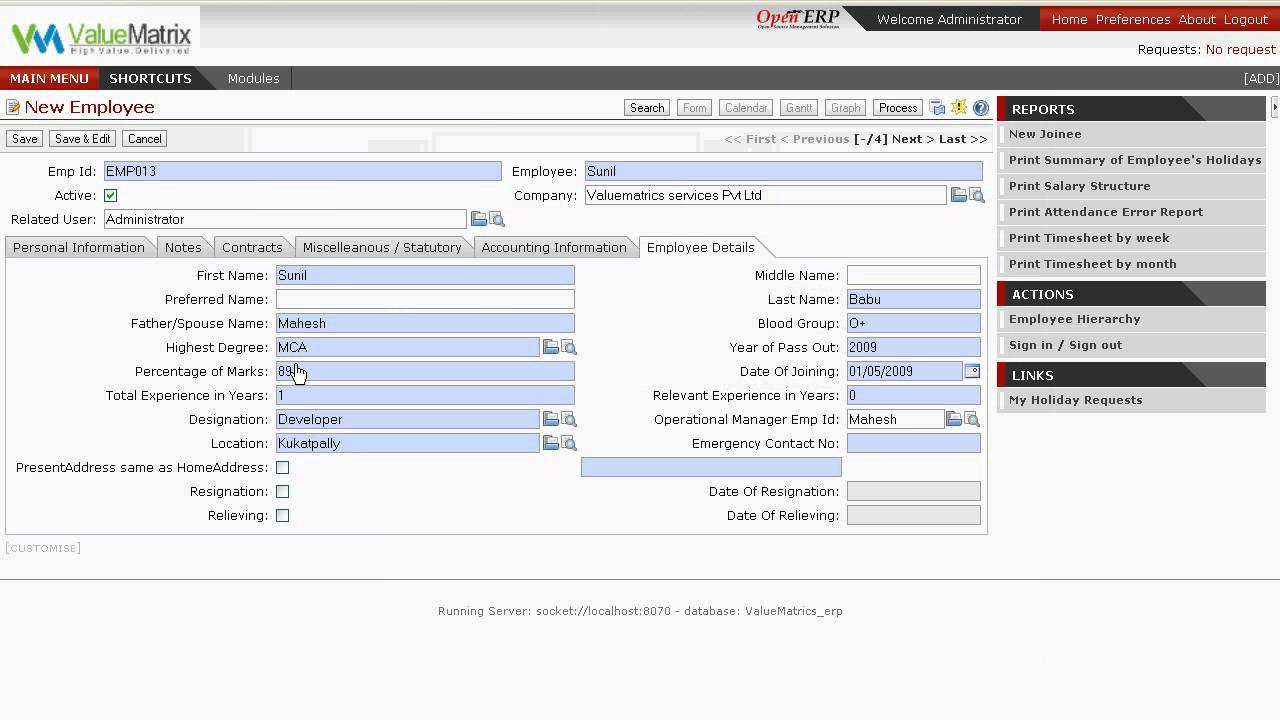Click Operational Manager Emp Id search icon
Viewport: 1280px width, 720px height.
[972, 419]
